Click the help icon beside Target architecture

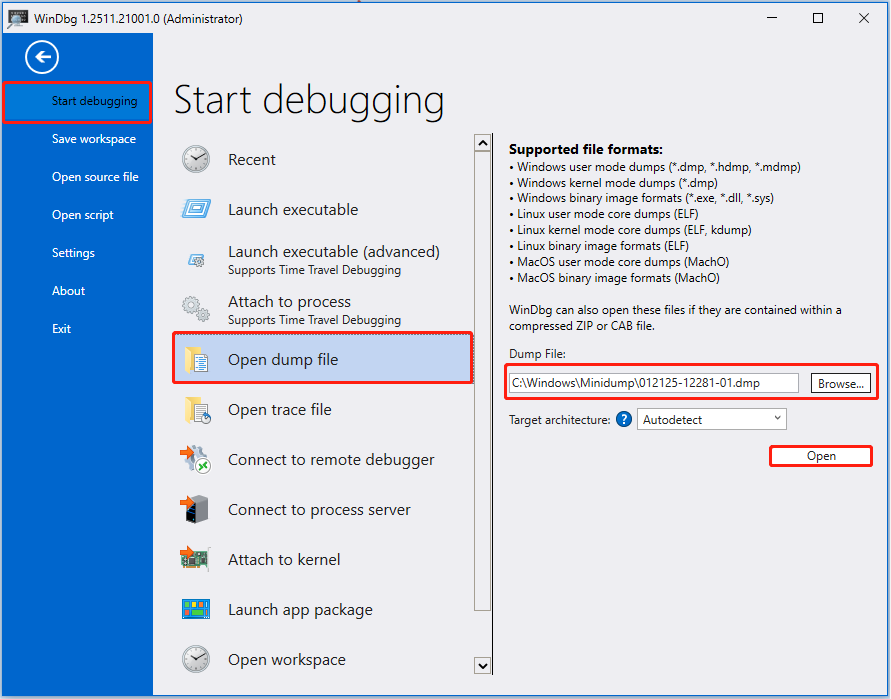point(624,419)
